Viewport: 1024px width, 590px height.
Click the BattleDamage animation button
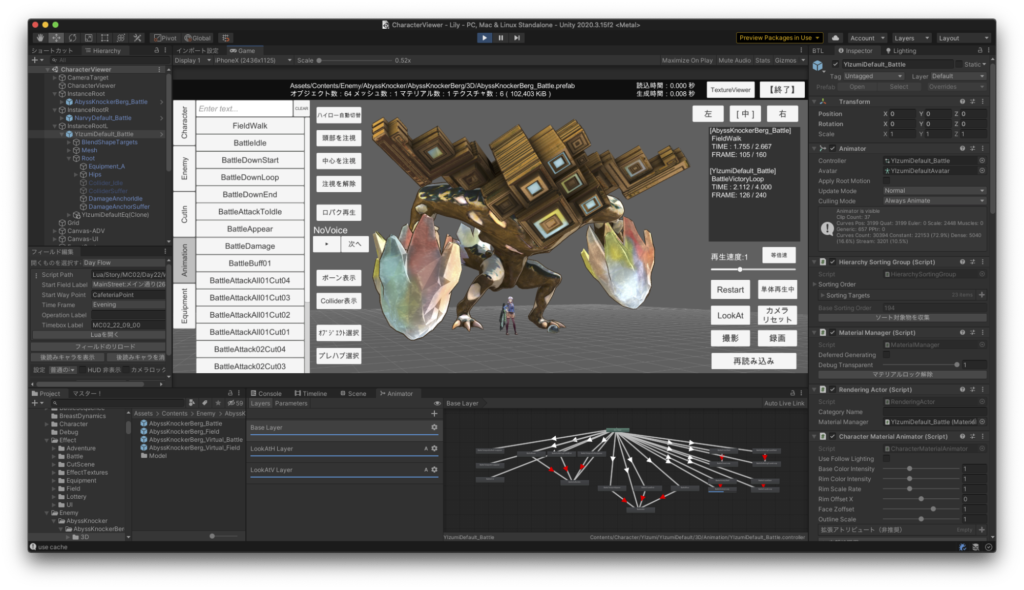point(250,246)
